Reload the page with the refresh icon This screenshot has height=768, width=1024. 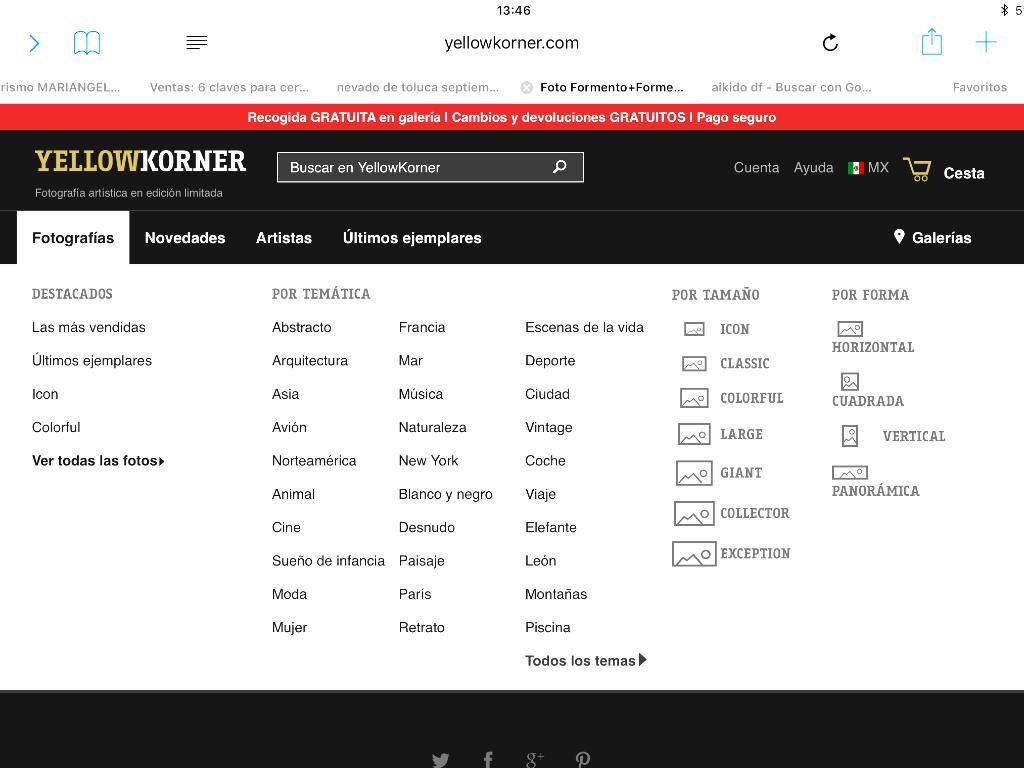tap(830, 43)
